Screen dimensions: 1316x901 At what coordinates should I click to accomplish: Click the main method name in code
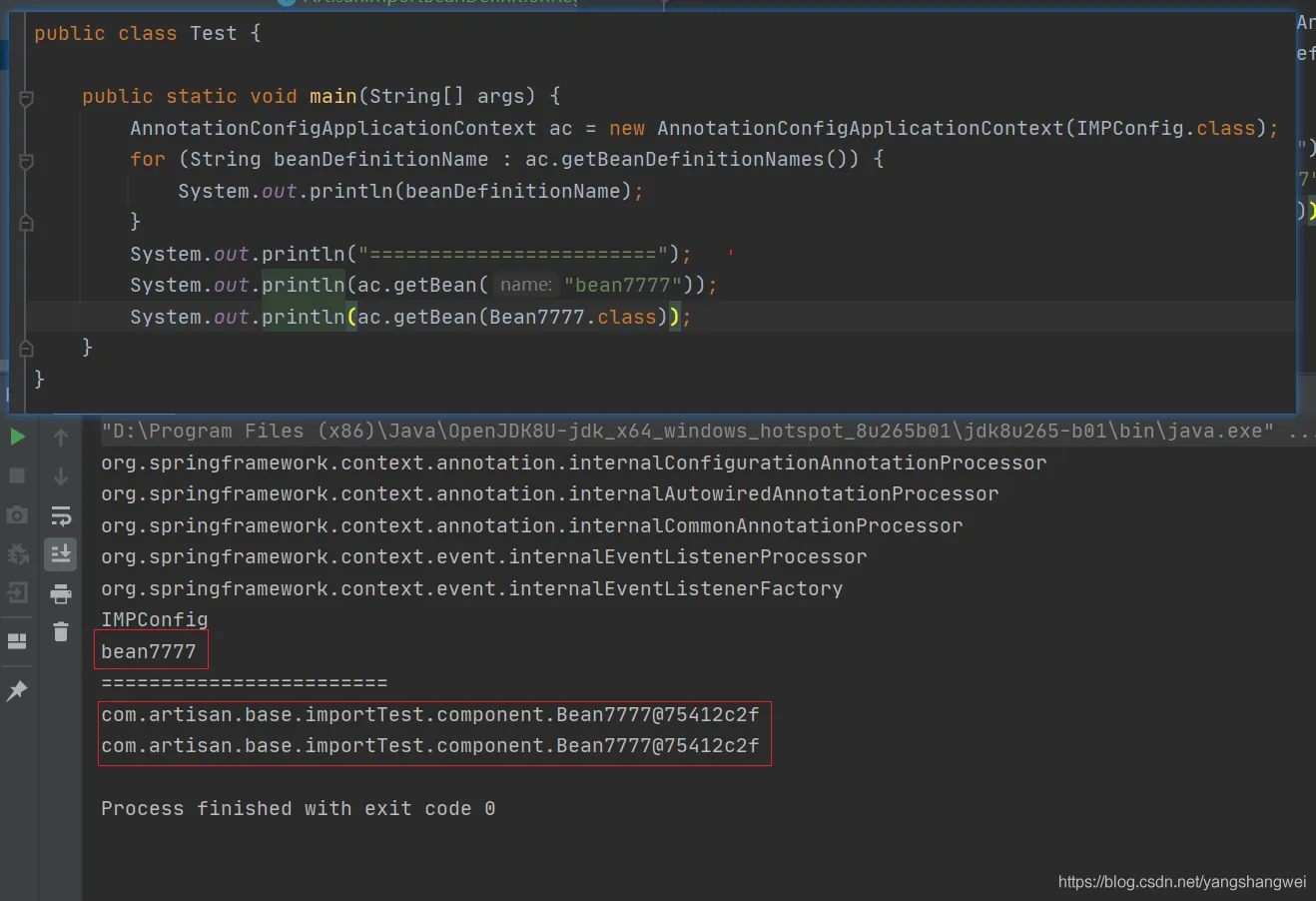333,96
